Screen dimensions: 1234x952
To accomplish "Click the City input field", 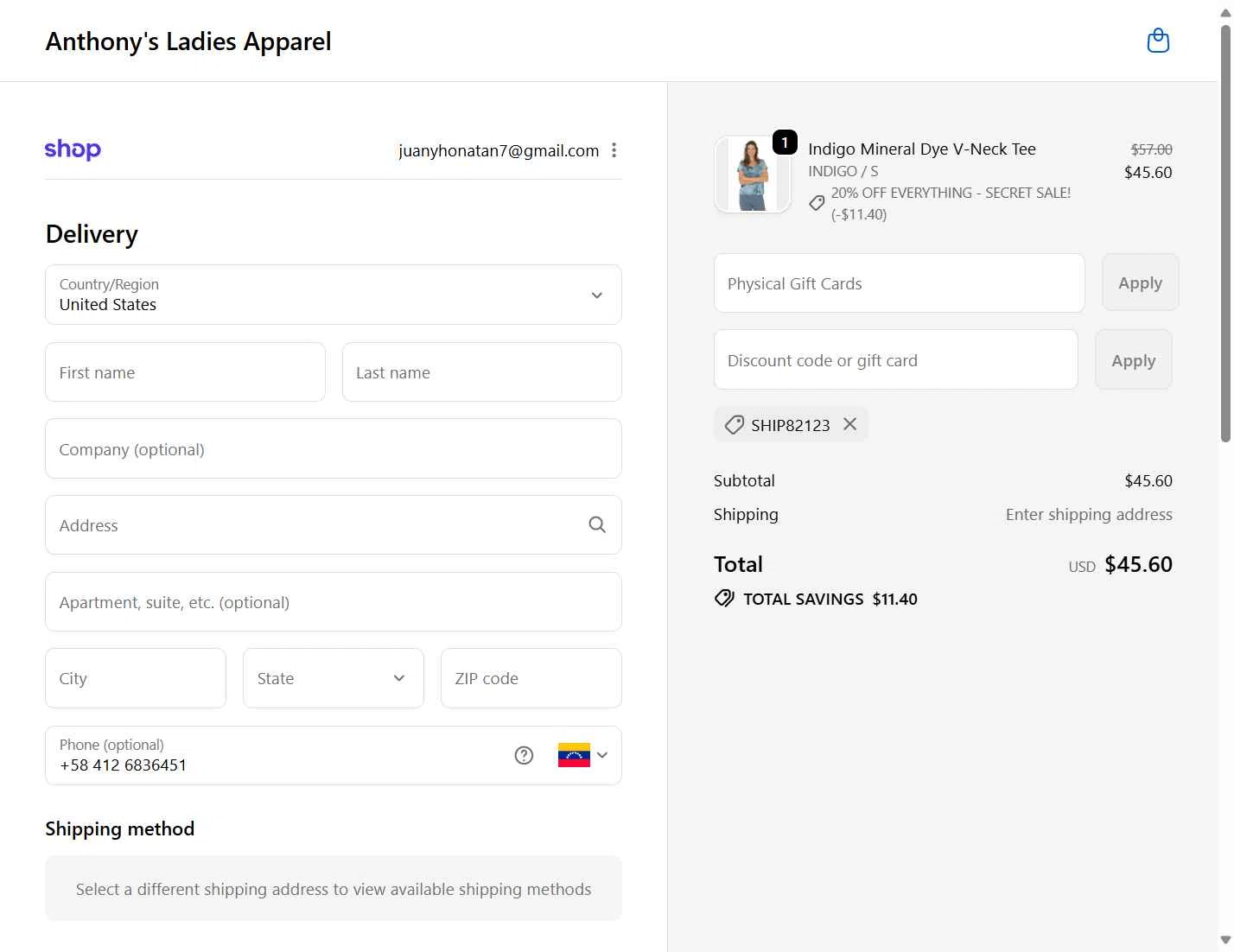I will (x=136, y=678).
